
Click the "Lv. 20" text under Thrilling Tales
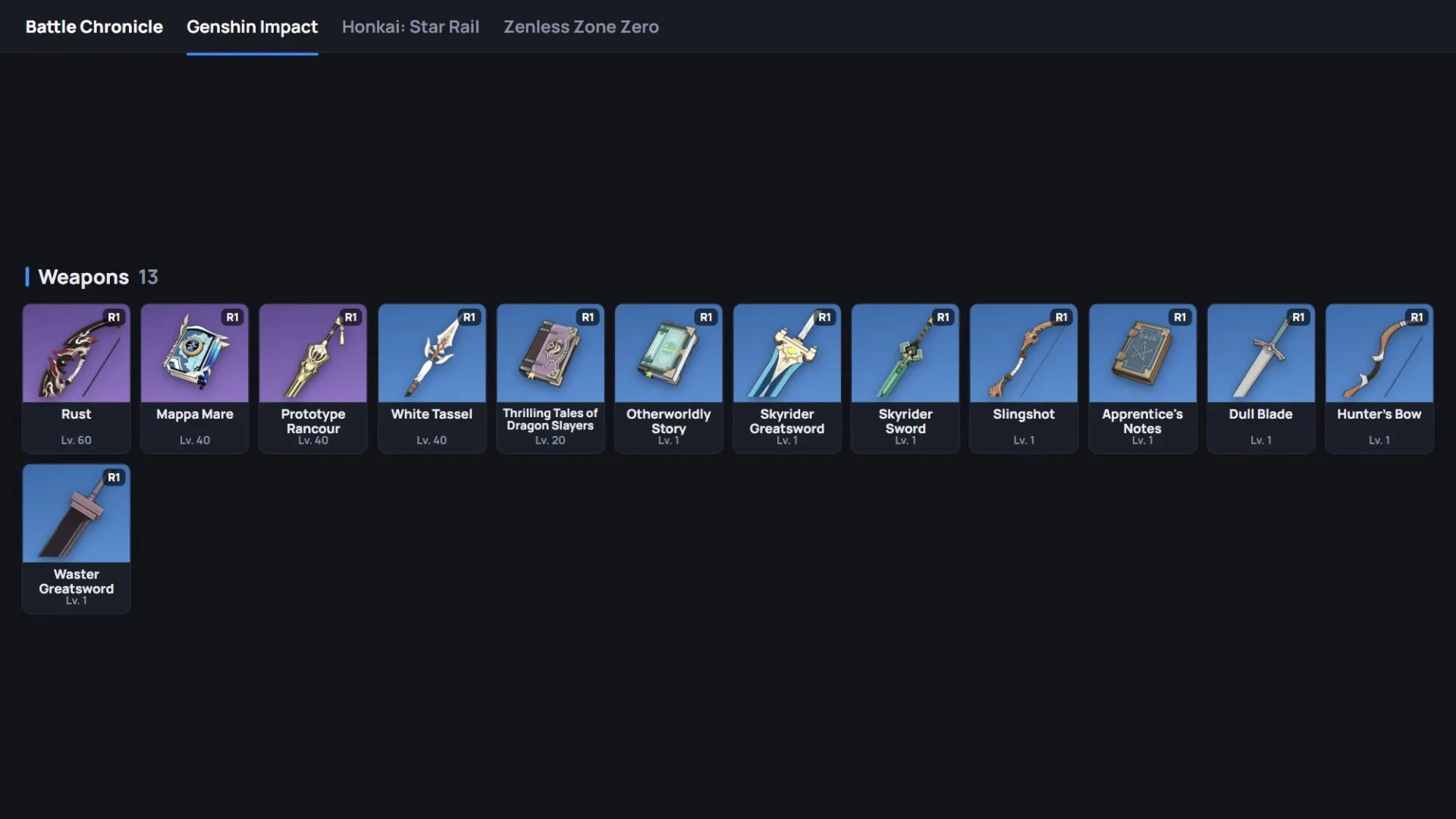point(550,440)
